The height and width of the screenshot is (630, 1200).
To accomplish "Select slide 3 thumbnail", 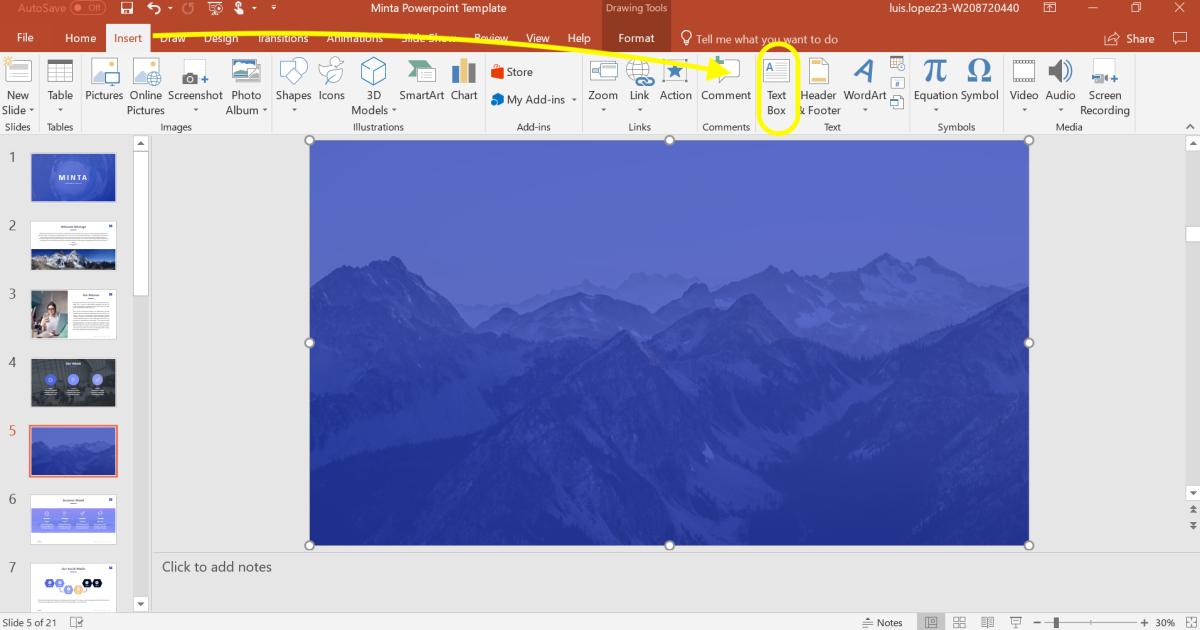I will [x=73, y=313].
